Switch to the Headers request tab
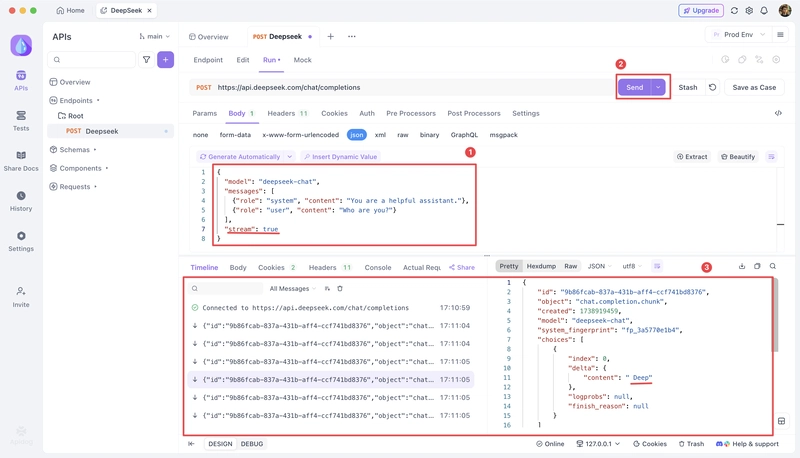The image size is (800, 458). (x=288, y=113)
